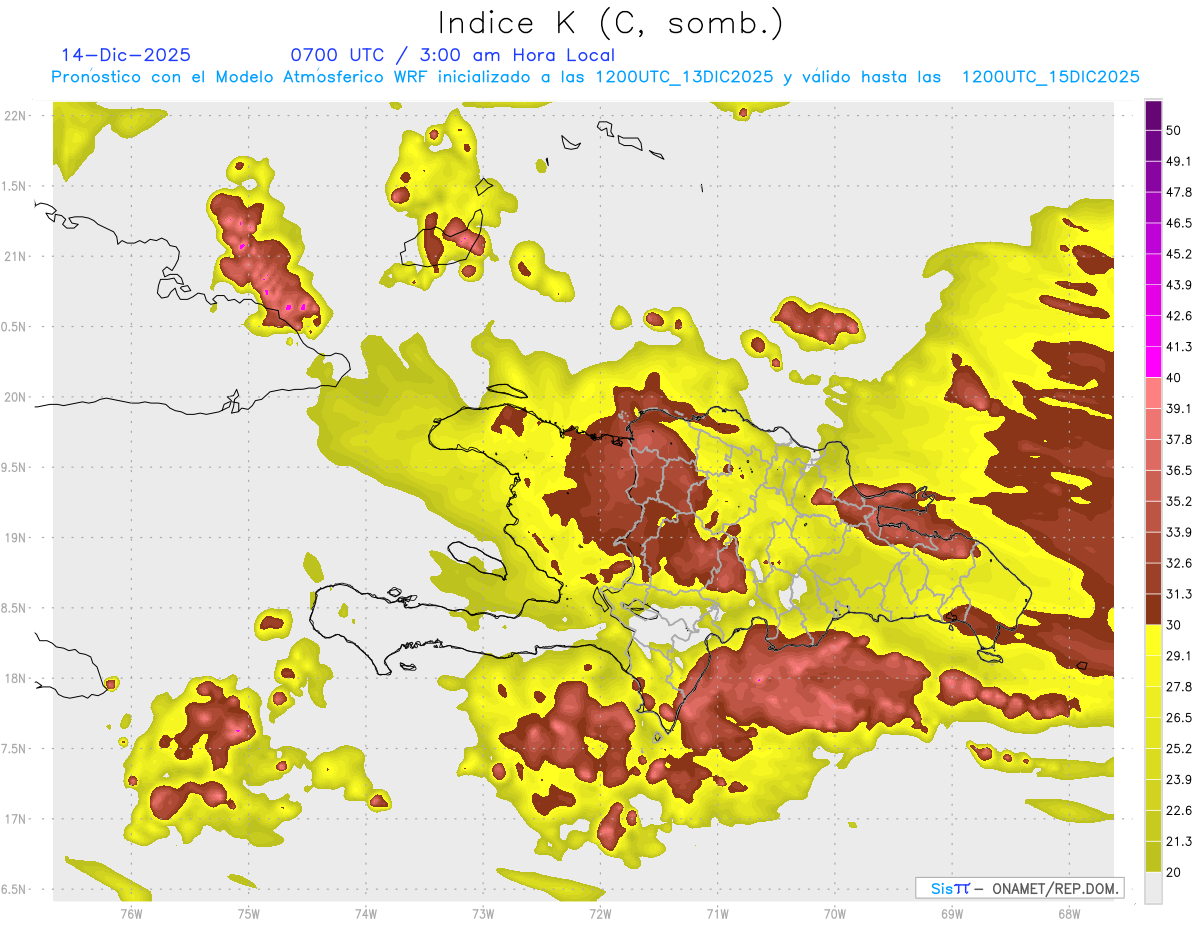This screenshot has width=1200, height=927.
Task: Click the '19N' latitude label
Action: click(14, 537)
